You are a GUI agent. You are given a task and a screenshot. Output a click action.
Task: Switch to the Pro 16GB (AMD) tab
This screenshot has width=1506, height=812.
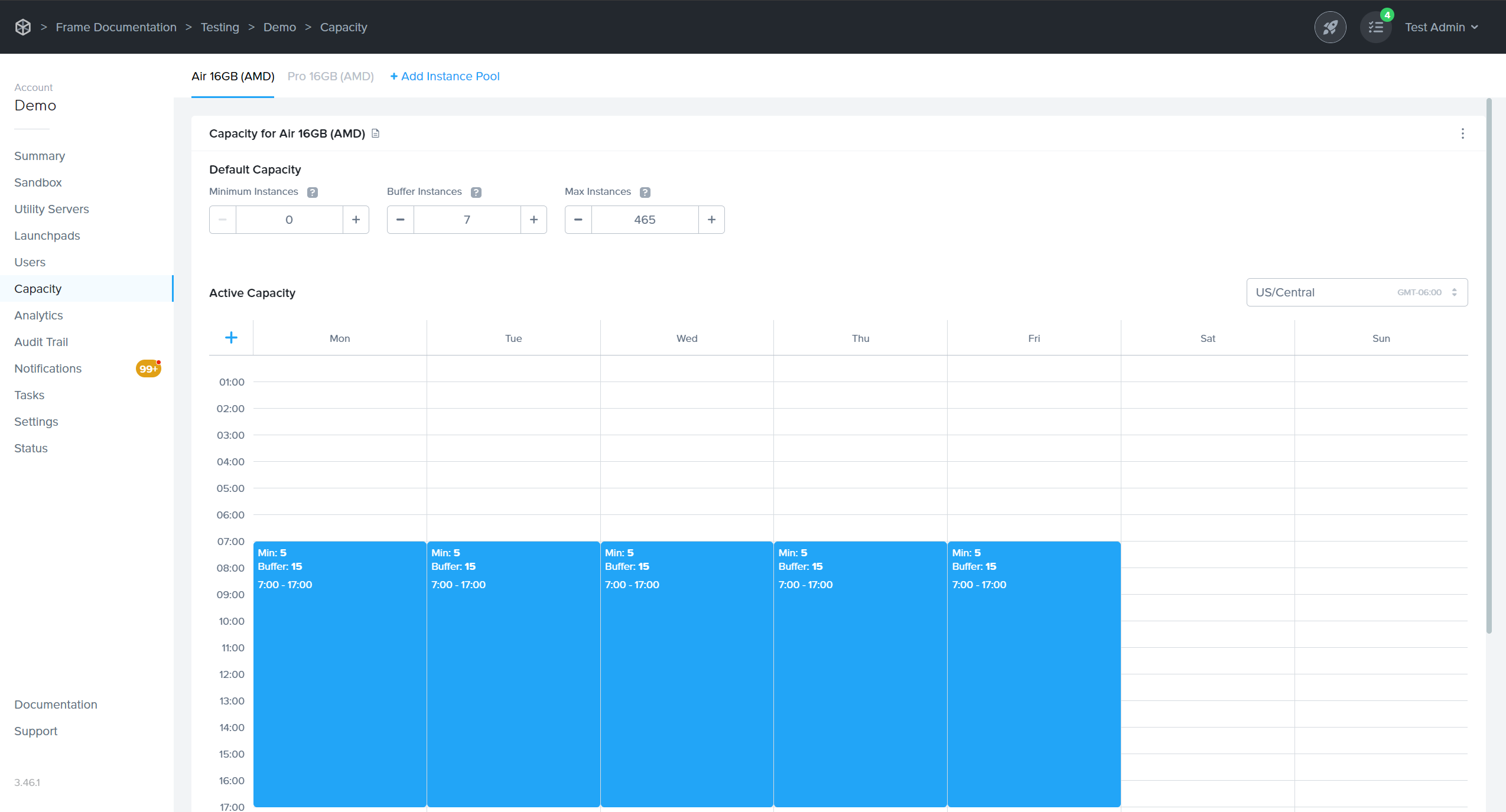[x=330, y=76]
